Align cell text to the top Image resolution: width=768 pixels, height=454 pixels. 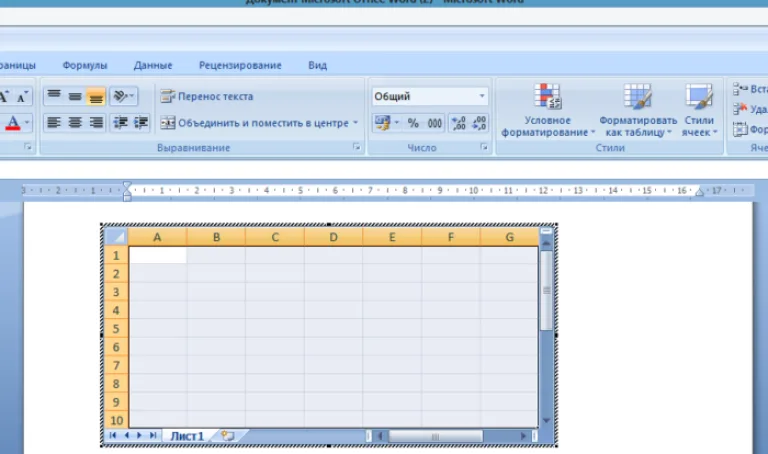54,96
